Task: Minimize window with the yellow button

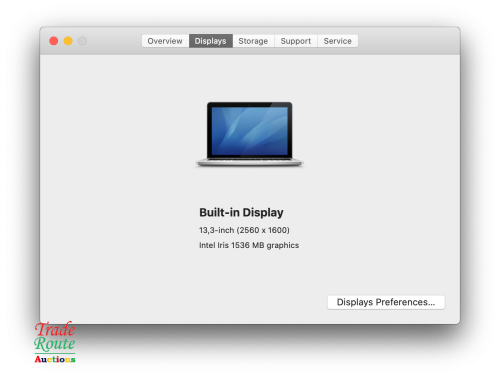Action: coord(68,41)
